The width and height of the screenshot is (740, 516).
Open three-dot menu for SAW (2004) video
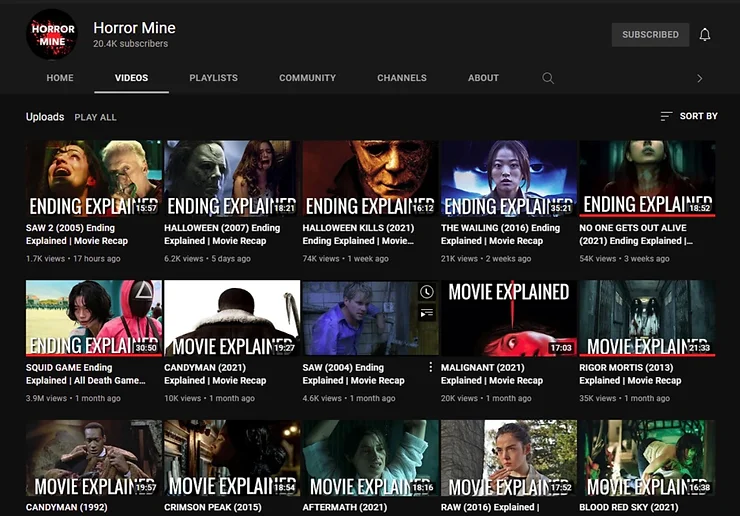tap(430, 367)
